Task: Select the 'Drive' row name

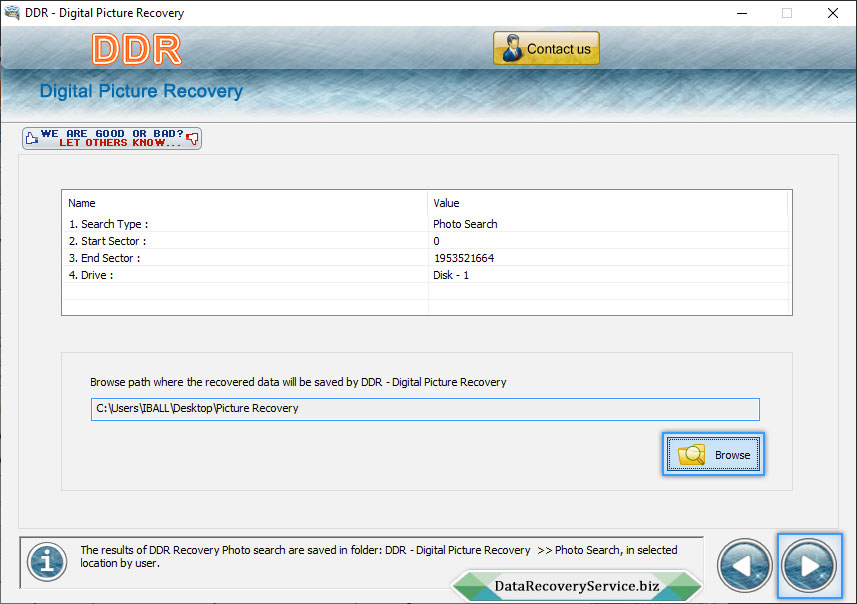Action: 91,275
